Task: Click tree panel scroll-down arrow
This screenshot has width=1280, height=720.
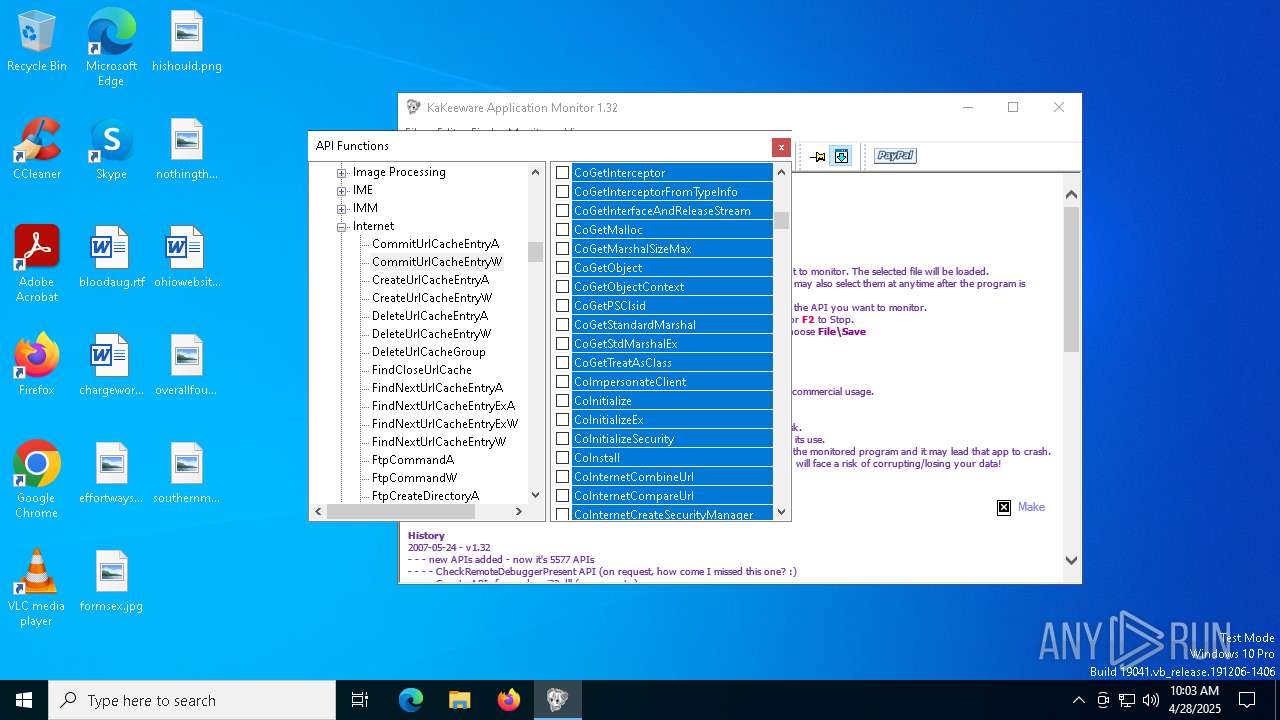Action: pos(535,494)
